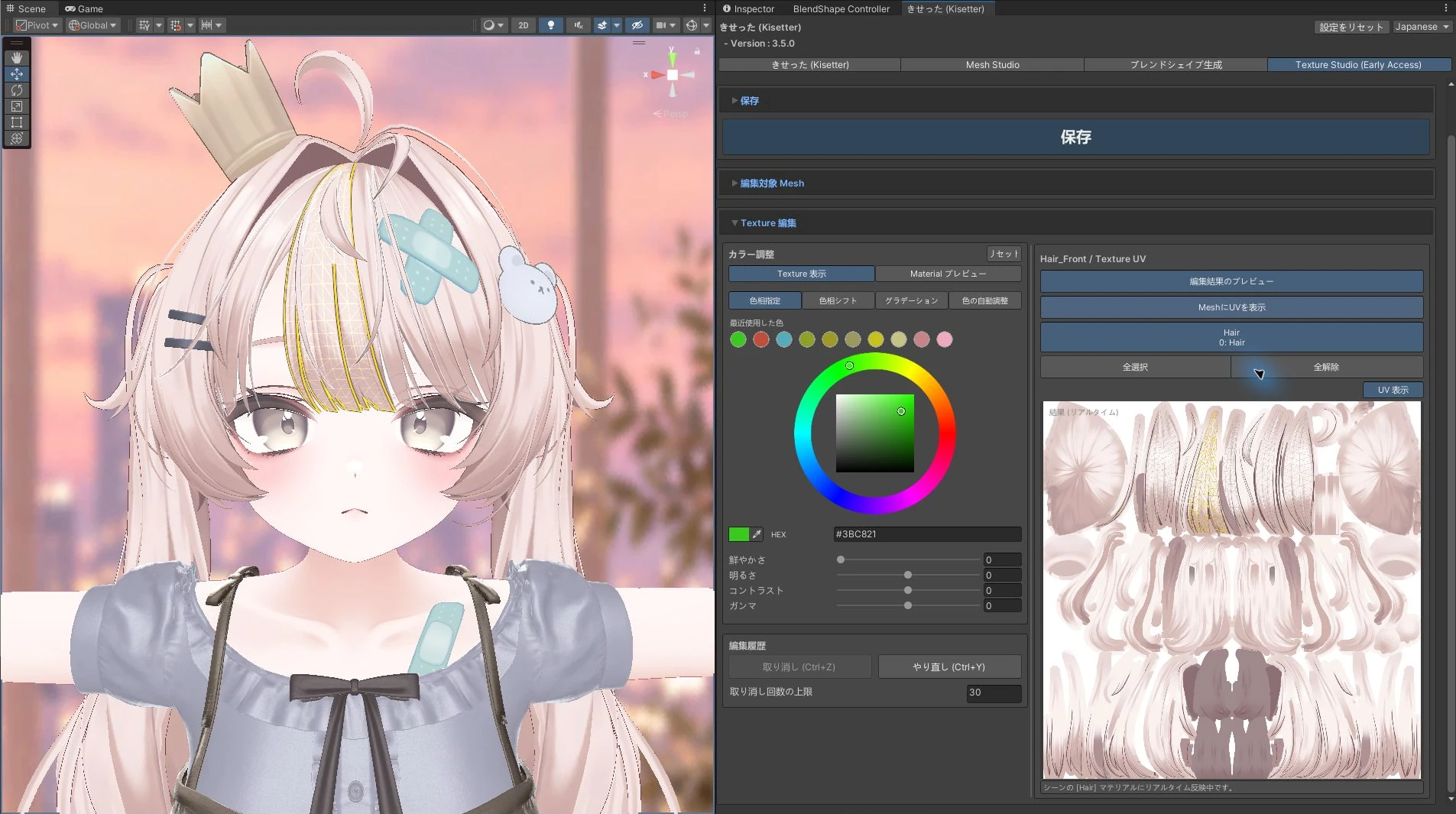
Task: Switch to Mesh Studio tab
Action: (992, 65)
